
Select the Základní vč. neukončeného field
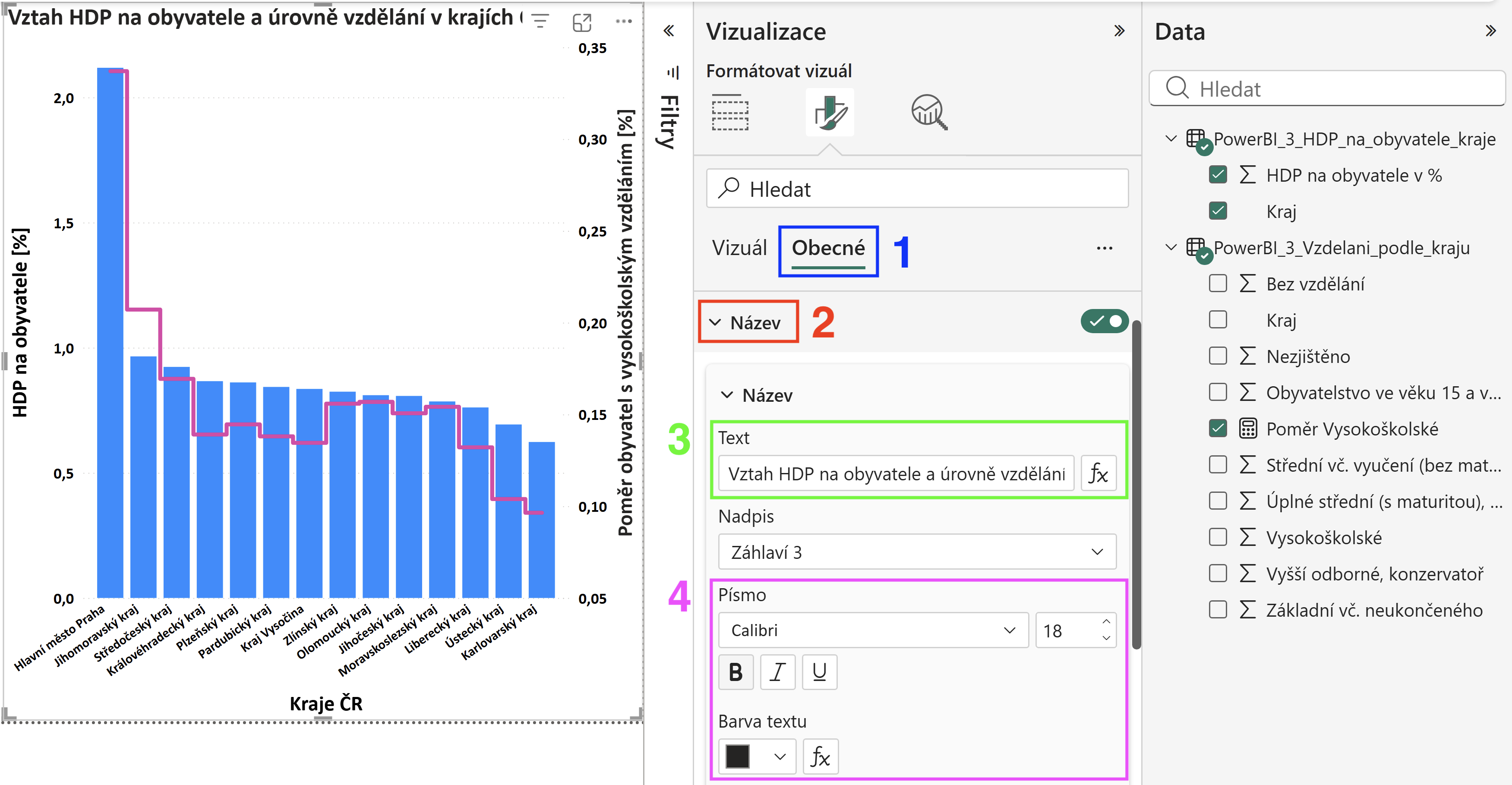pyautogui.click(x=1218, y=610)
